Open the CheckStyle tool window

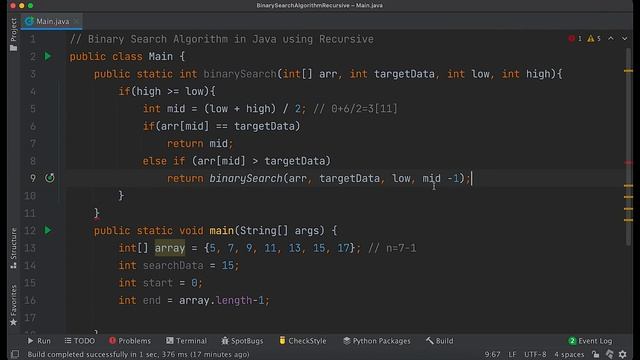click(302, 341)
